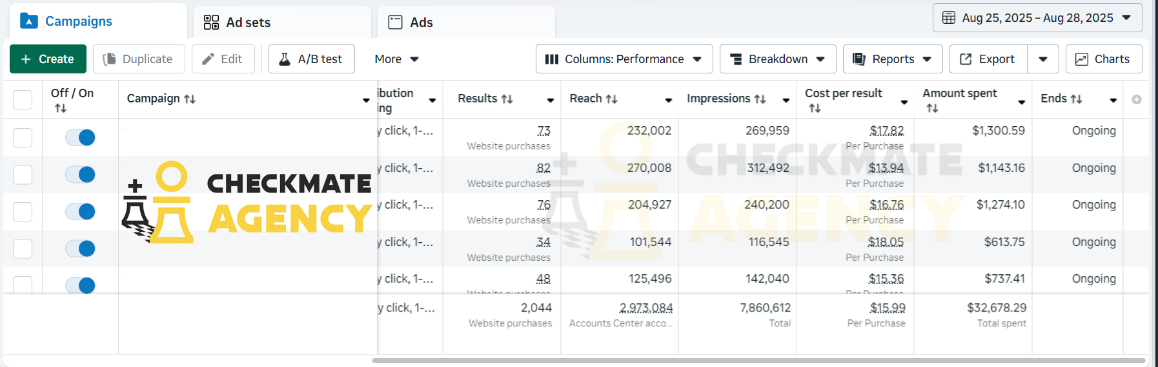This screenshot has width=1158, height=367.
Task: Switch to the Ad sets tab
Action: (x=282, y=22)
